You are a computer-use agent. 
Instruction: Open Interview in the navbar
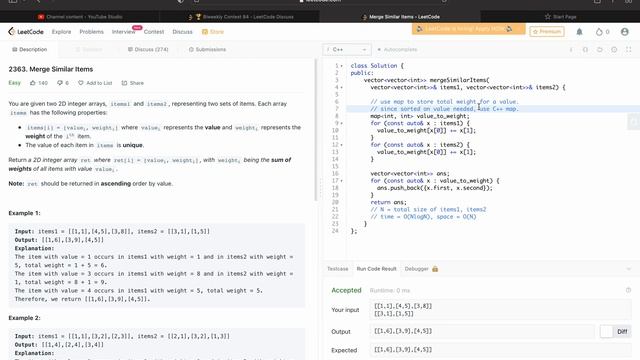[x=123, y=31]
